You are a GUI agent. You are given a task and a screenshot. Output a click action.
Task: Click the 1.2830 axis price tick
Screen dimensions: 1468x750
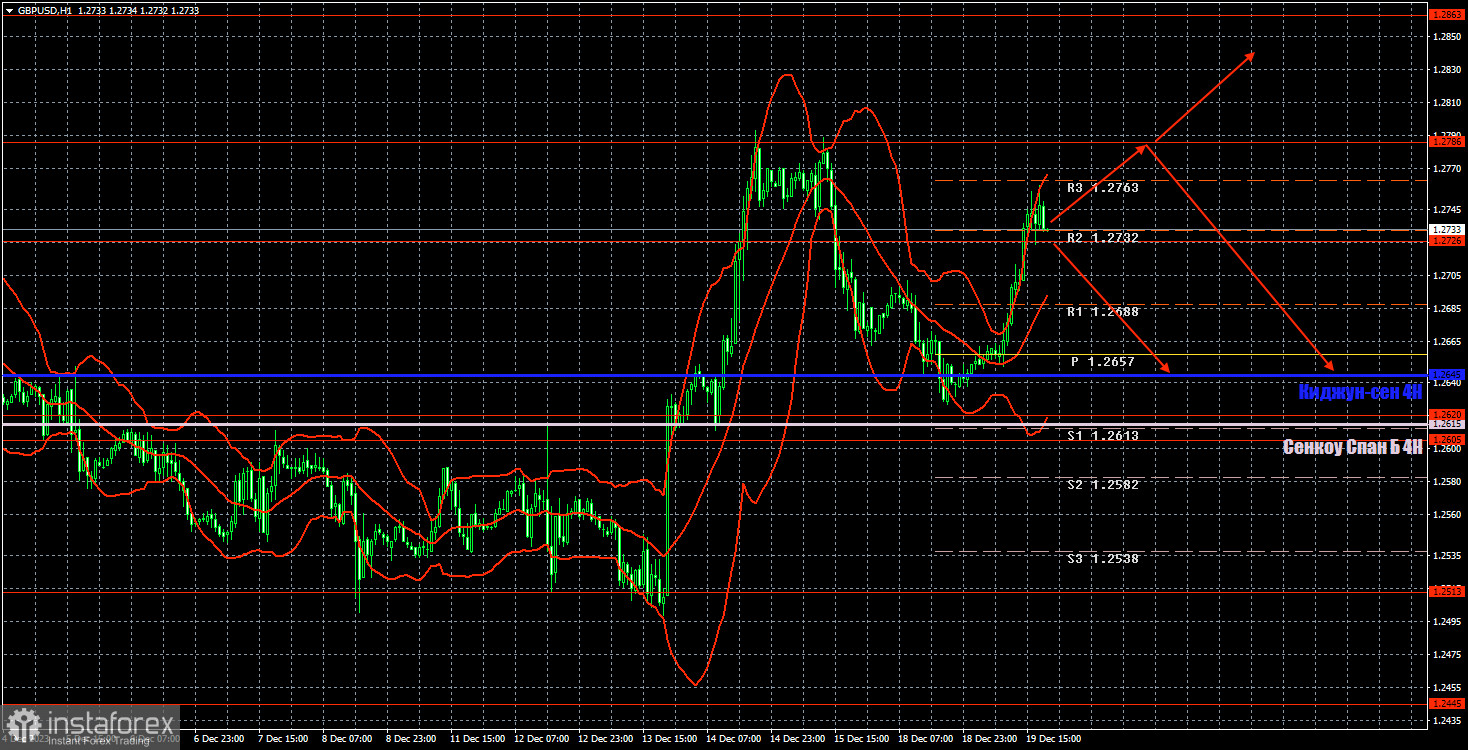[x=1447, y=69]
